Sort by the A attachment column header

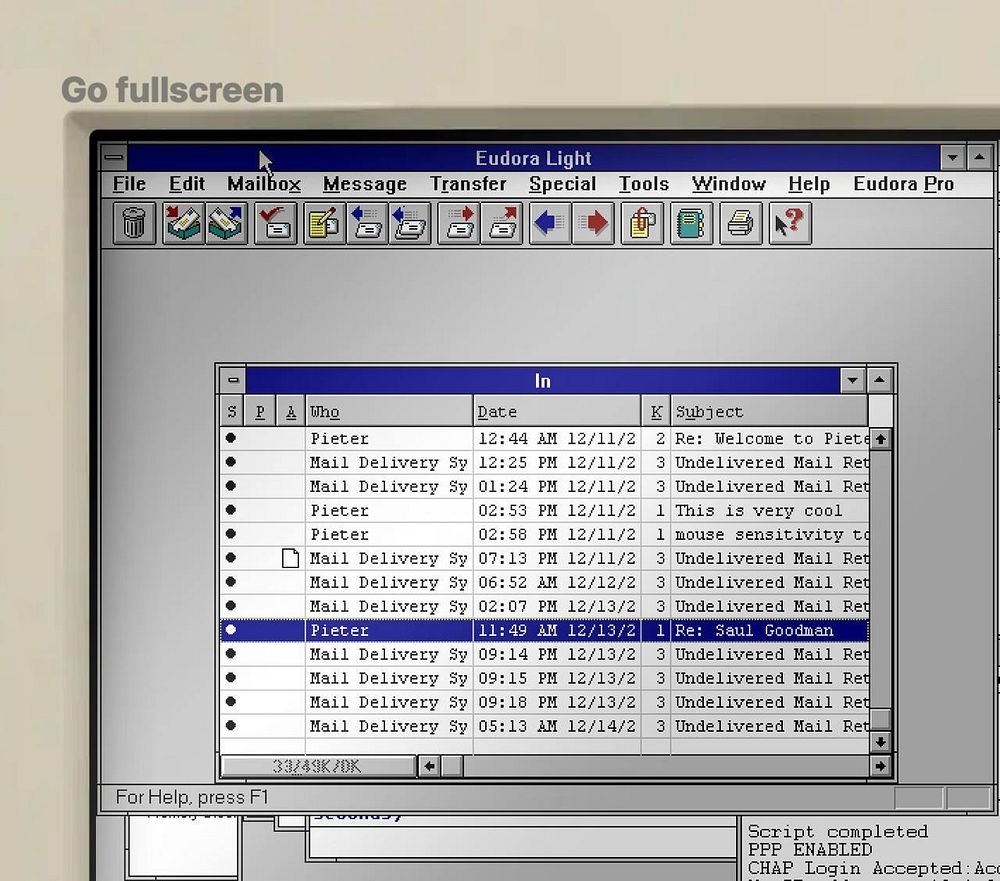[291, 411]
